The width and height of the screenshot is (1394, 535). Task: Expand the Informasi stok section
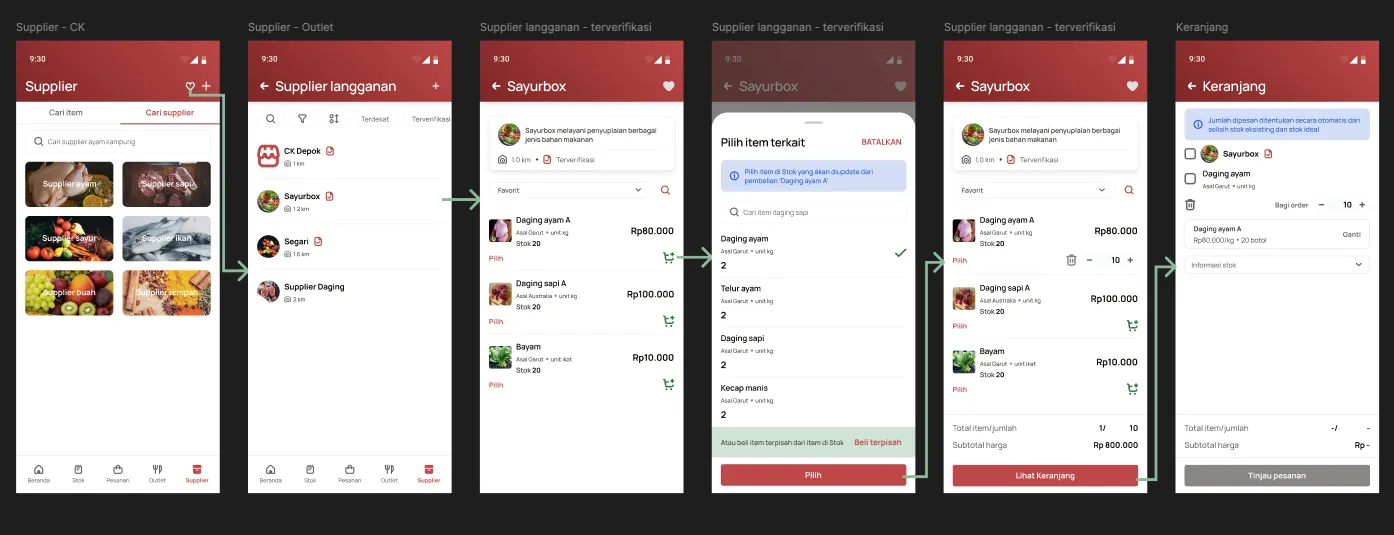[1277, 265]
